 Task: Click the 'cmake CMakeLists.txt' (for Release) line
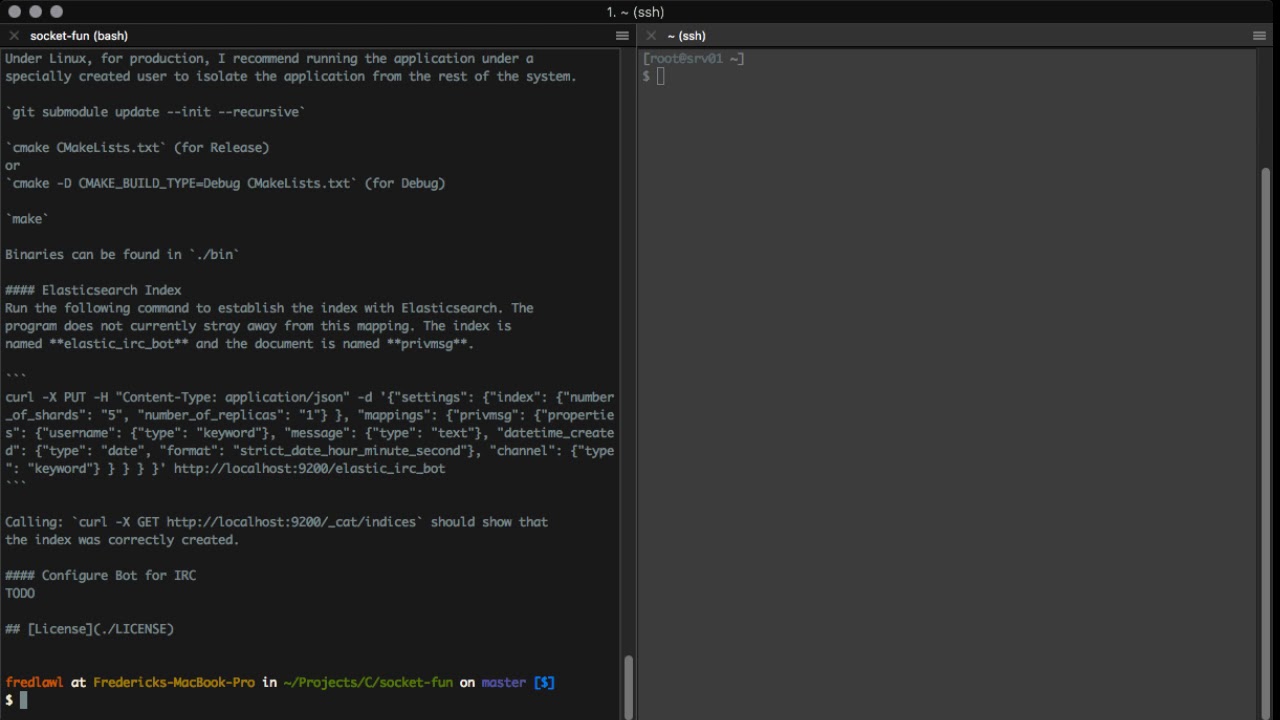point(137,148)
